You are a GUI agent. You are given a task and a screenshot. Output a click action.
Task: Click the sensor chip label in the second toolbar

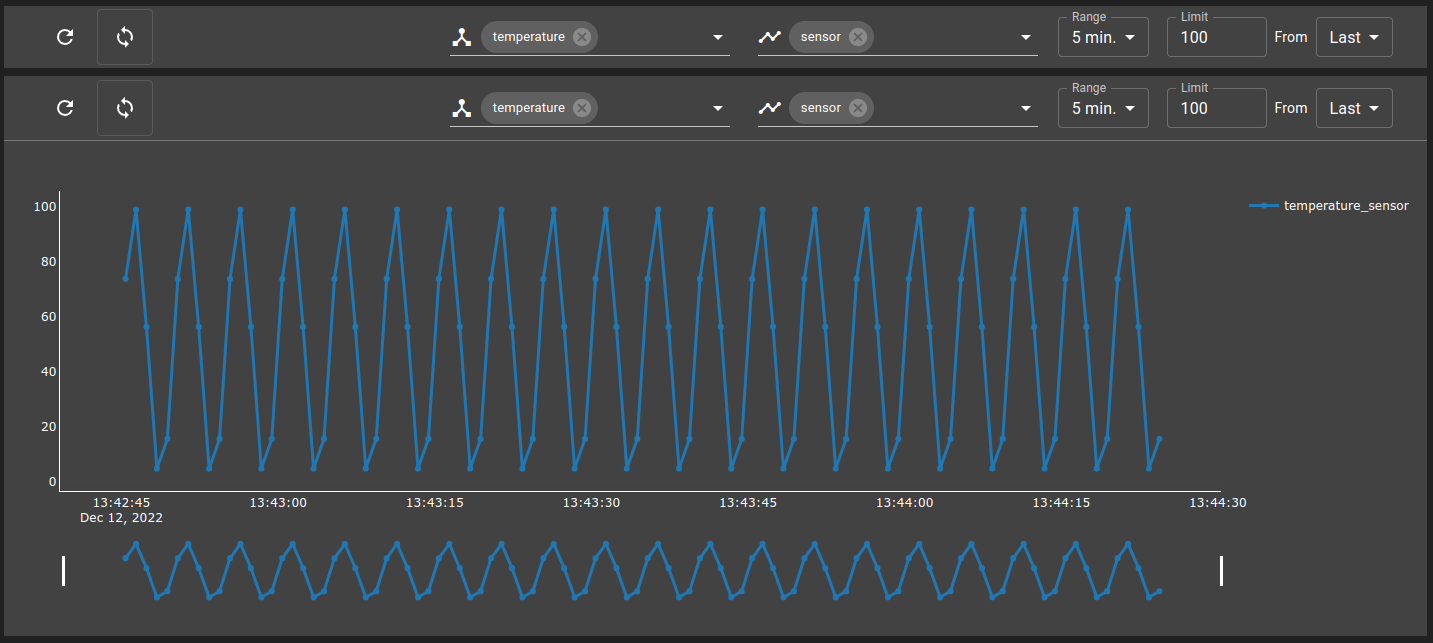(x=821, y=108)
